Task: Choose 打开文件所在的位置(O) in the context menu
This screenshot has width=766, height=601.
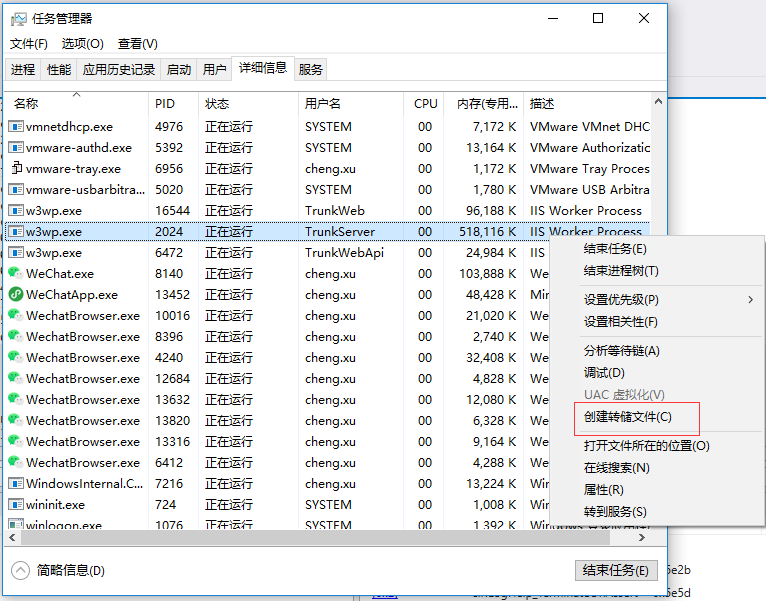Action: pos(646,446)
